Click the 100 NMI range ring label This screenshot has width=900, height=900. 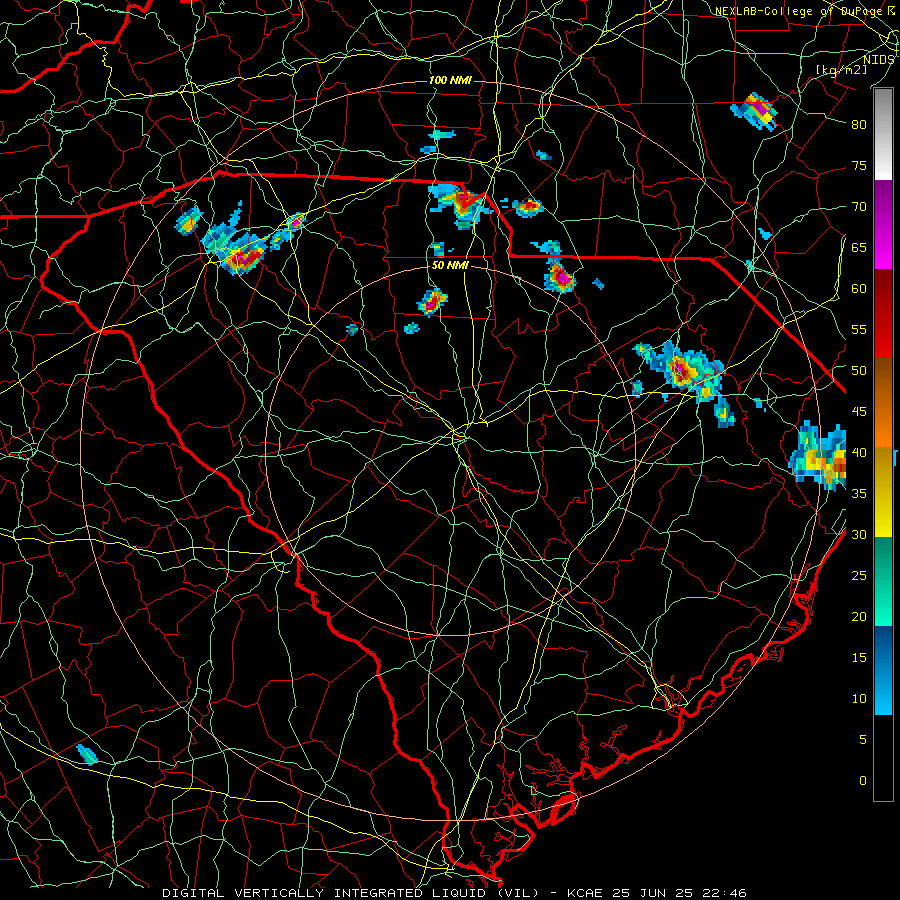pyautogui.click(x=450, y=80)
